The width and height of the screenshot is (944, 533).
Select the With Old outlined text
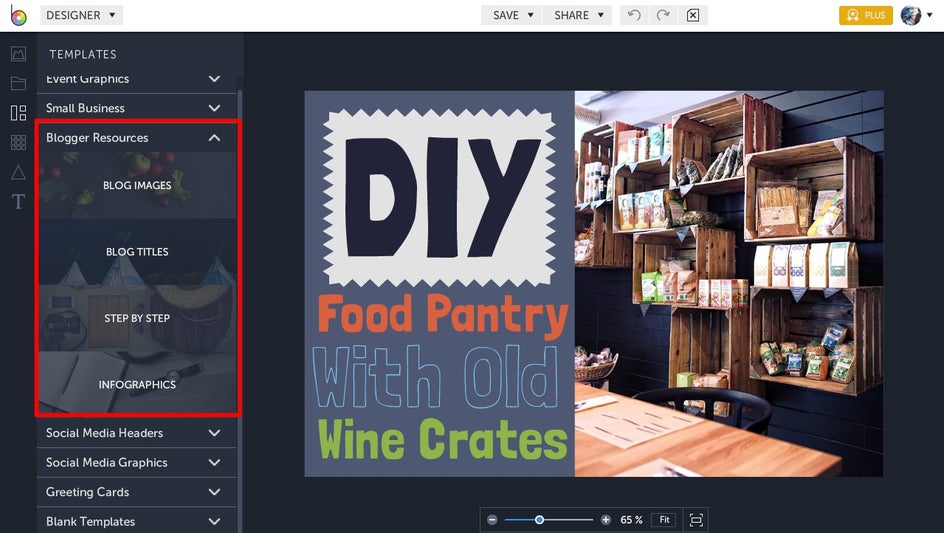coord(436,377)
